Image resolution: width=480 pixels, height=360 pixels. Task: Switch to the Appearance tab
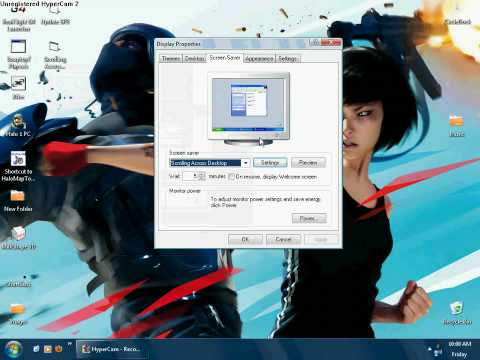tap(259, 59)
